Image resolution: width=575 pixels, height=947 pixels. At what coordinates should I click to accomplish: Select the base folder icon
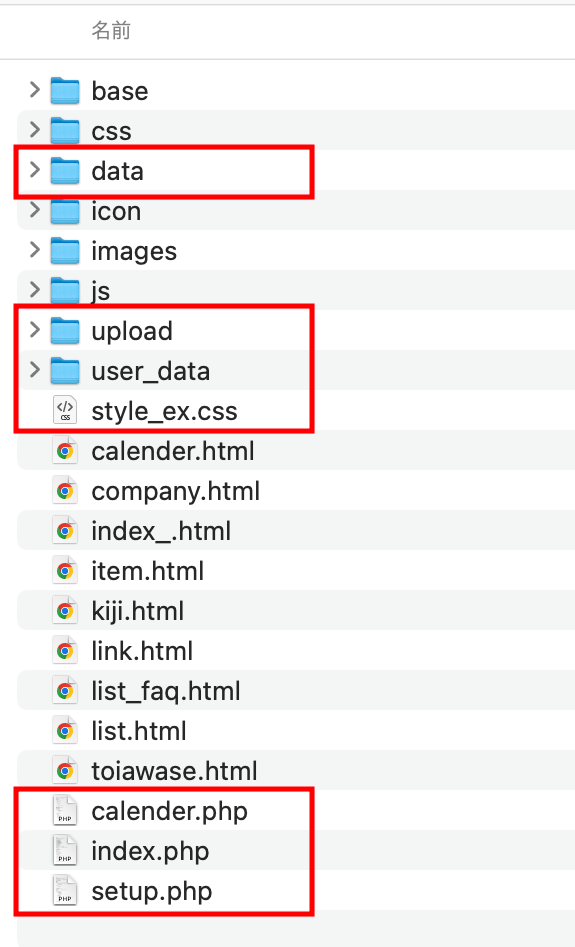65,91
